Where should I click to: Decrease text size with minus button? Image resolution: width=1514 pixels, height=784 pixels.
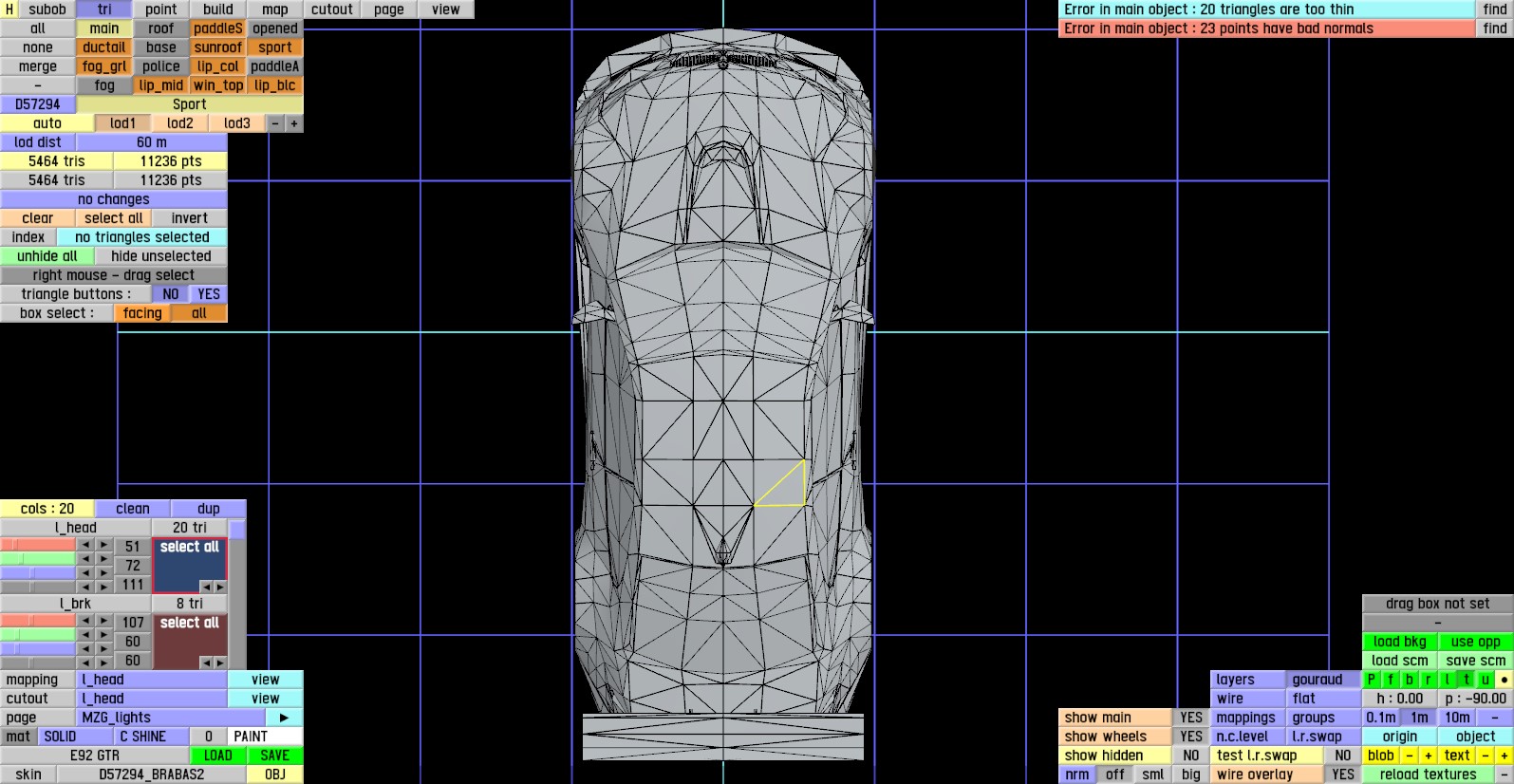pyautogui.click(x=1486, y=756)
